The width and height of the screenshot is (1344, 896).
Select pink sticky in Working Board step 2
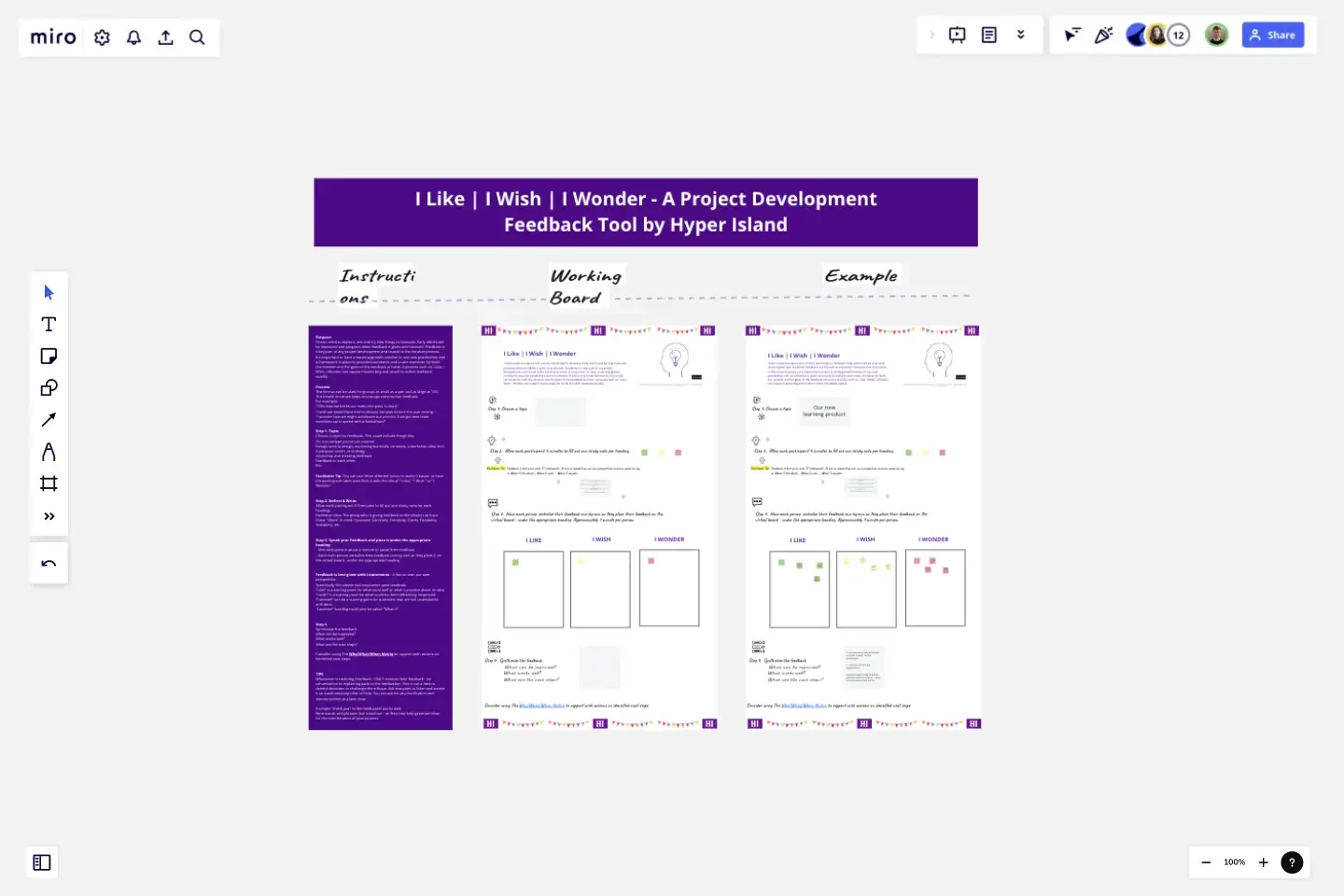coord(678,453)
